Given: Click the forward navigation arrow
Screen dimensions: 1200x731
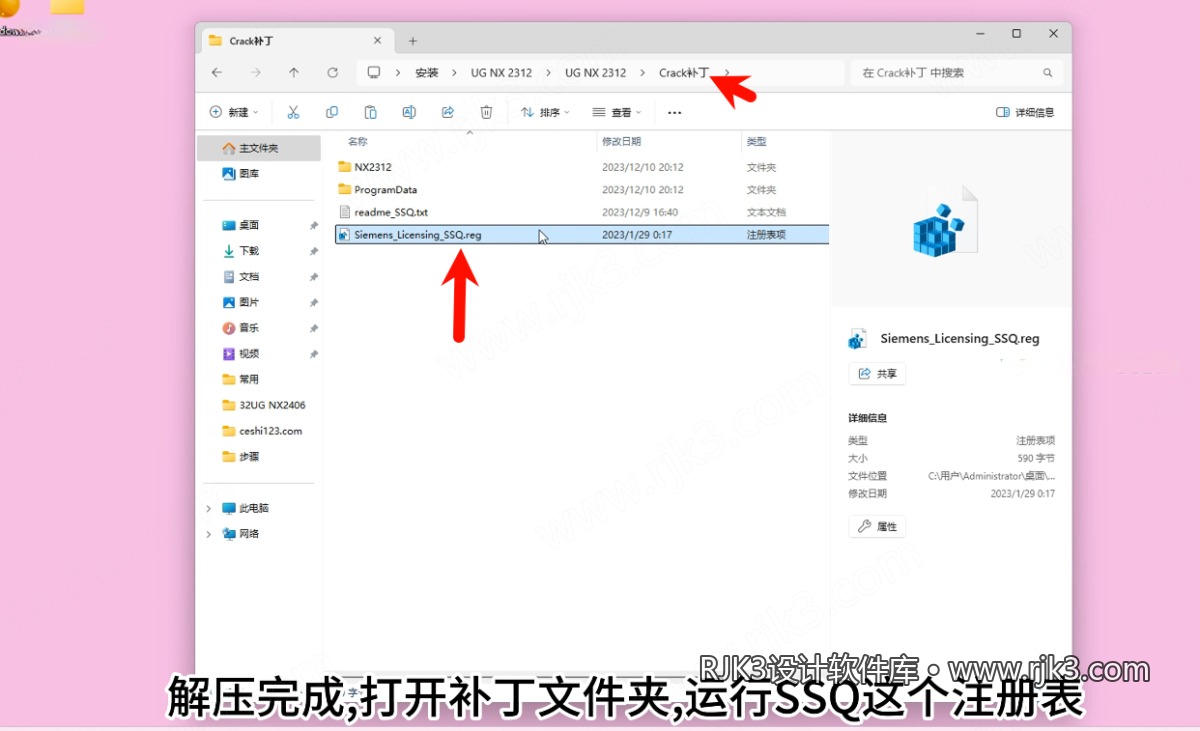Looking at the screenshot, I should pos(256,73).
